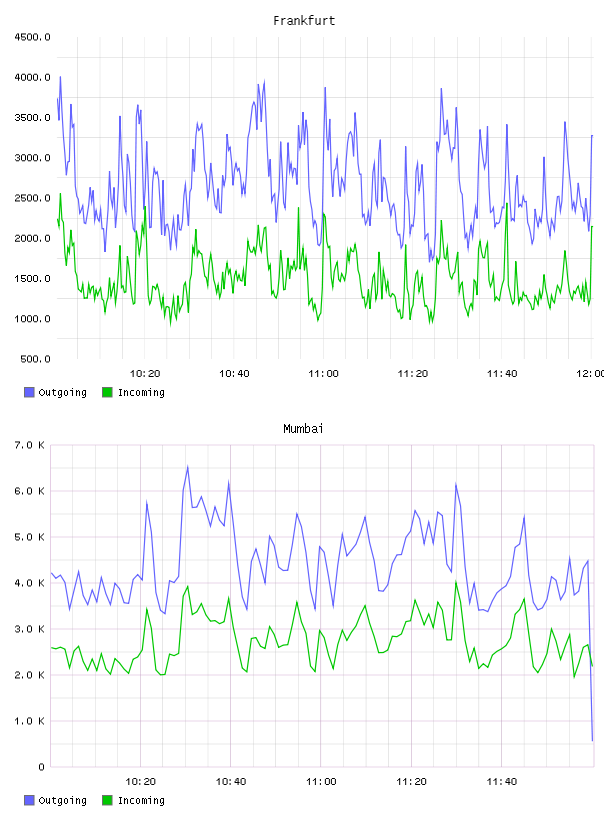
Task: Click the Mumbai Outgoing blue legend swatch
Action: tap(29, 800)
